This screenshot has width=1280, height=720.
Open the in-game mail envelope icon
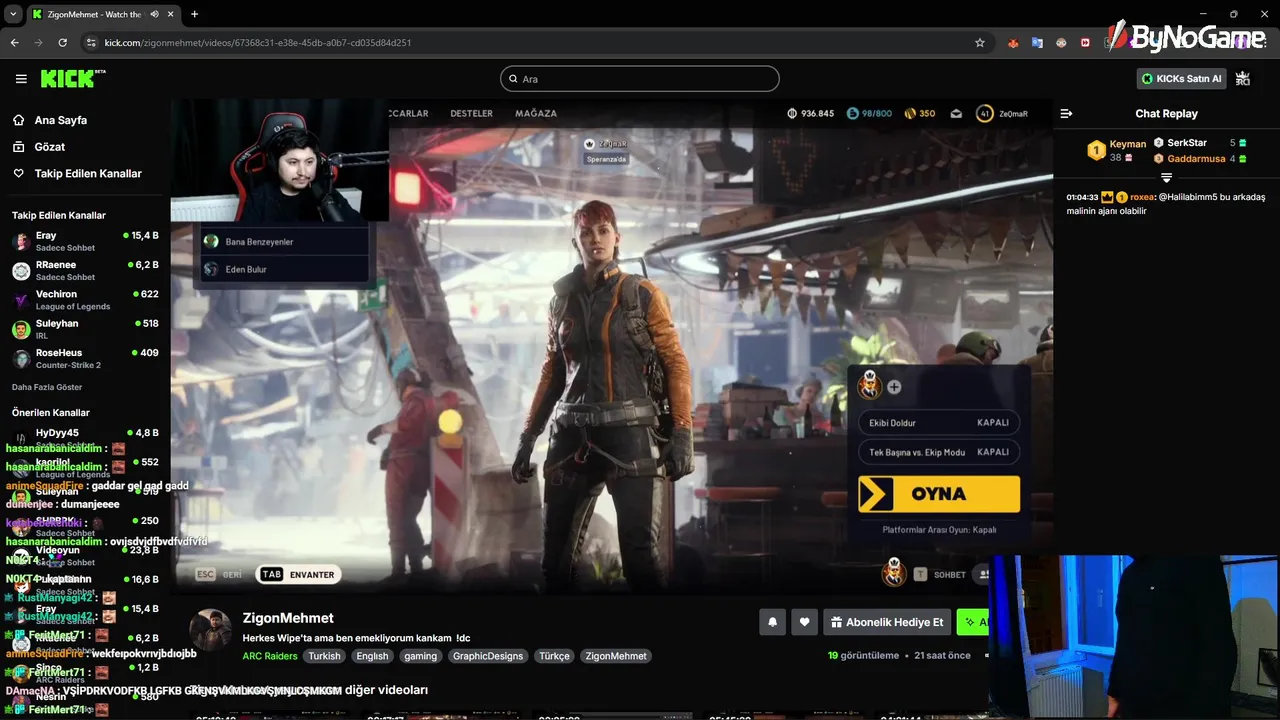click(956, 114)
